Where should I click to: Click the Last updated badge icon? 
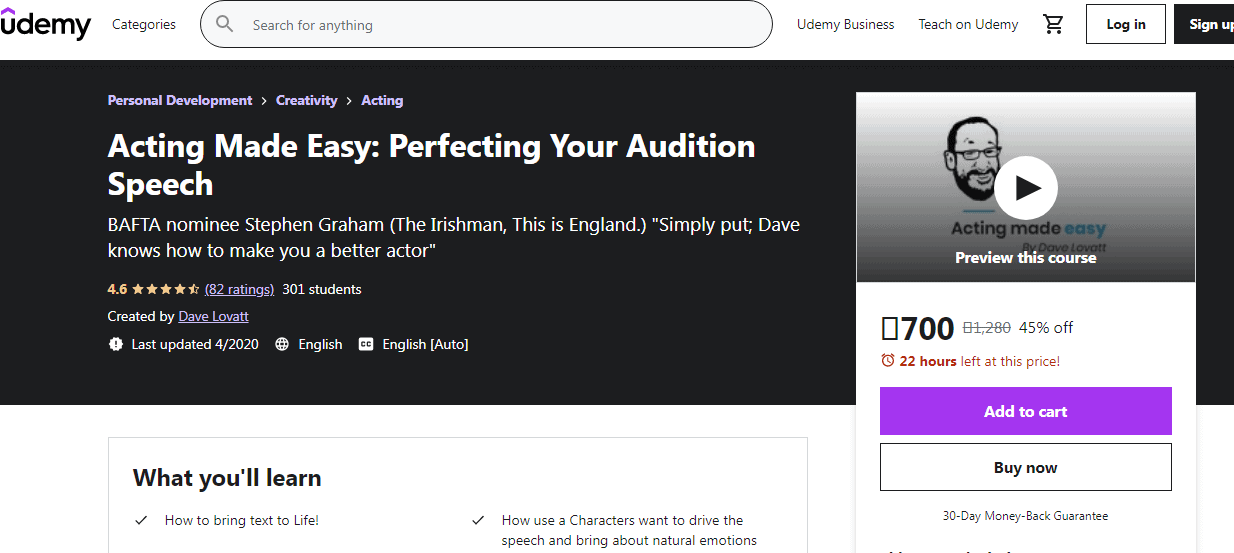(x=115, y=344)
